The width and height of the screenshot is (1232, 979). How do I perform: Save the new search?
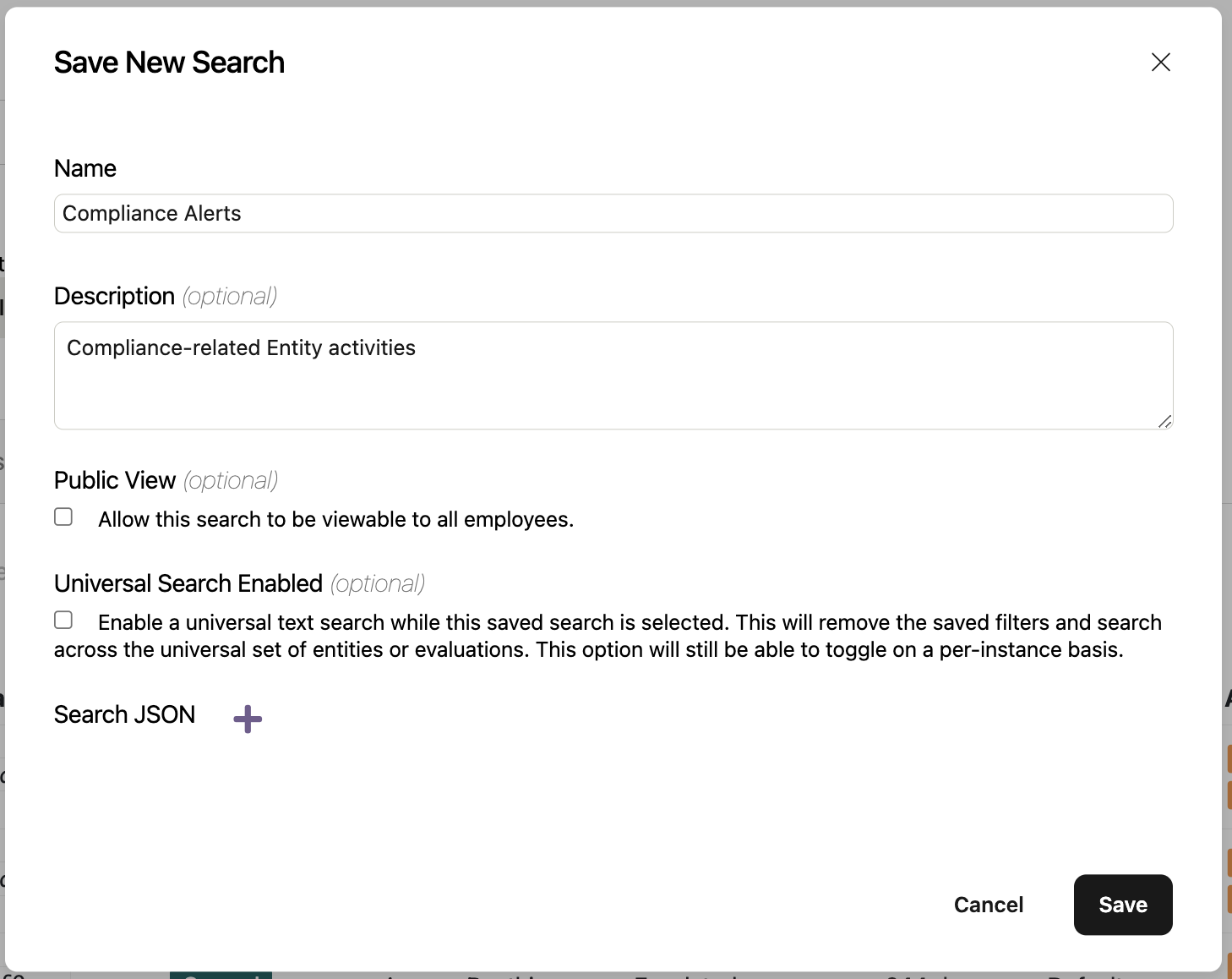(x=1123, y=905)
